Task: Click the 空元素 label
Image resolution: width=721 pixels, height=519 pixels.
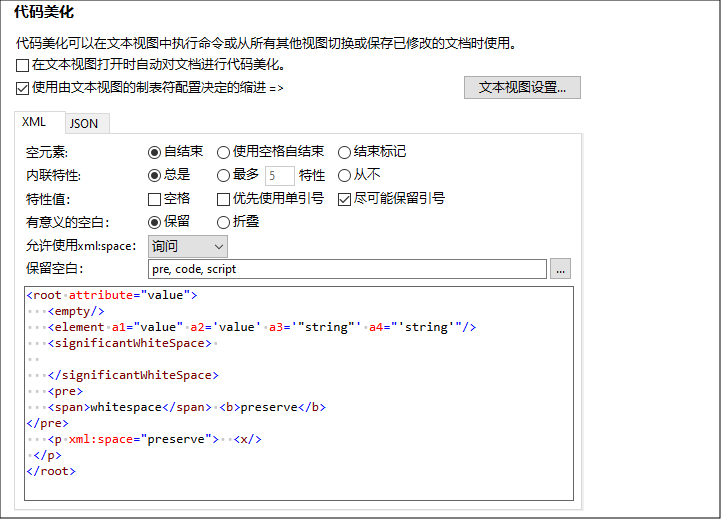Action: tap(47, 152)
